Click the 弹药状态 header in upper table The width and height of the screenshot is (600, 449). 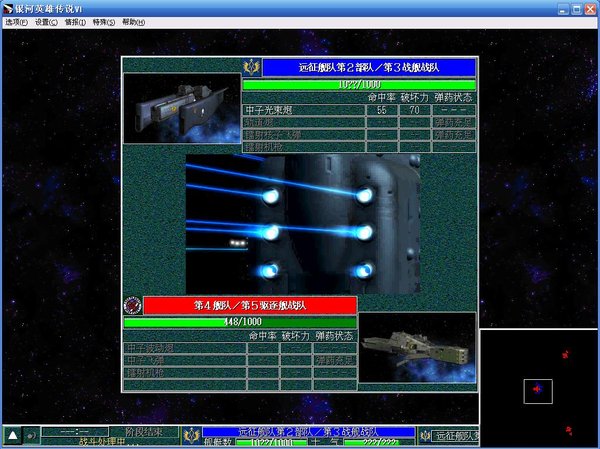[x=453, y=98]
